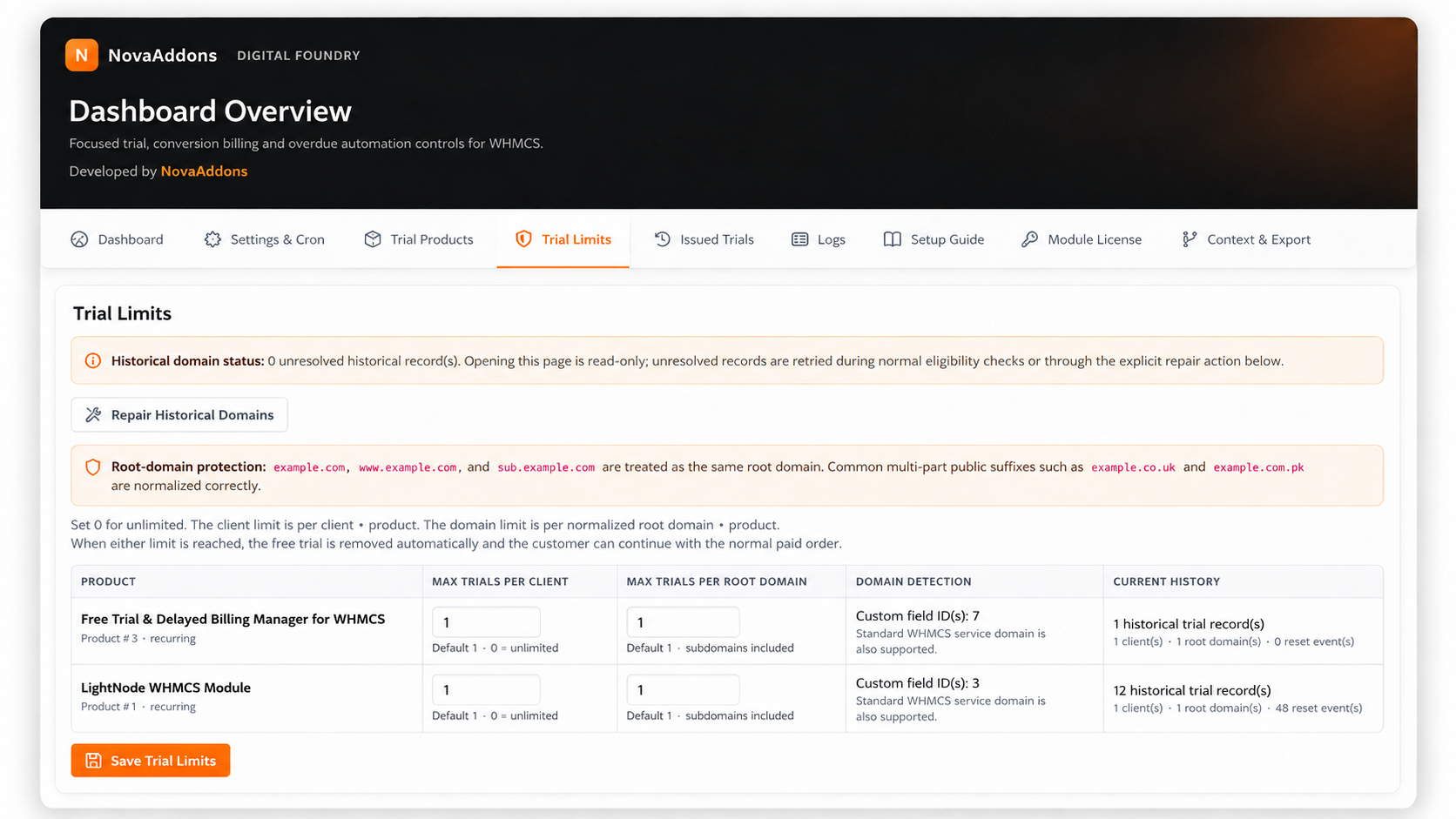1456x819 pixels.
Task: Click the LightNode WHMCS Module product name
Action: click(165, 688)
